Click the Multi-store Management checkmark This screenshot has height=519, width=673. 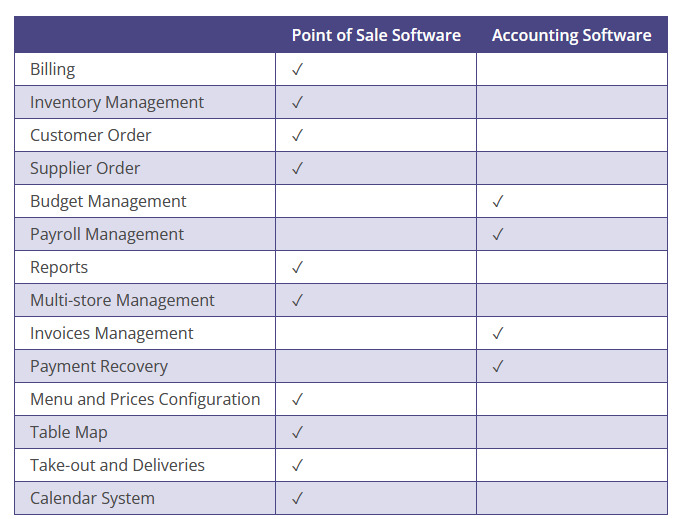click(297, 300)
